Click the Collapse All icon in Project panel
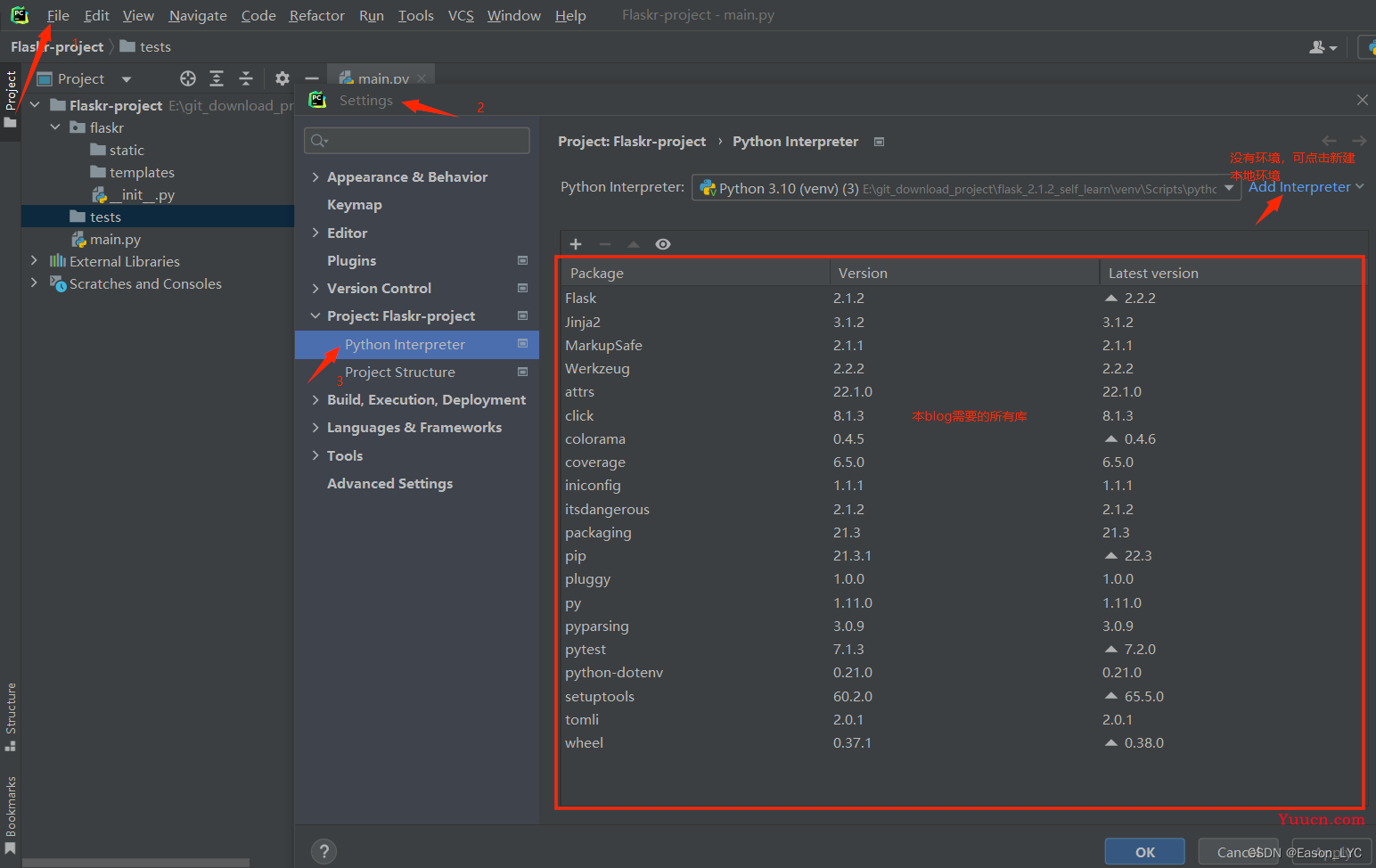Image resolution: width=1376 pixels, height=868 pixels. (x=246, y=78)
